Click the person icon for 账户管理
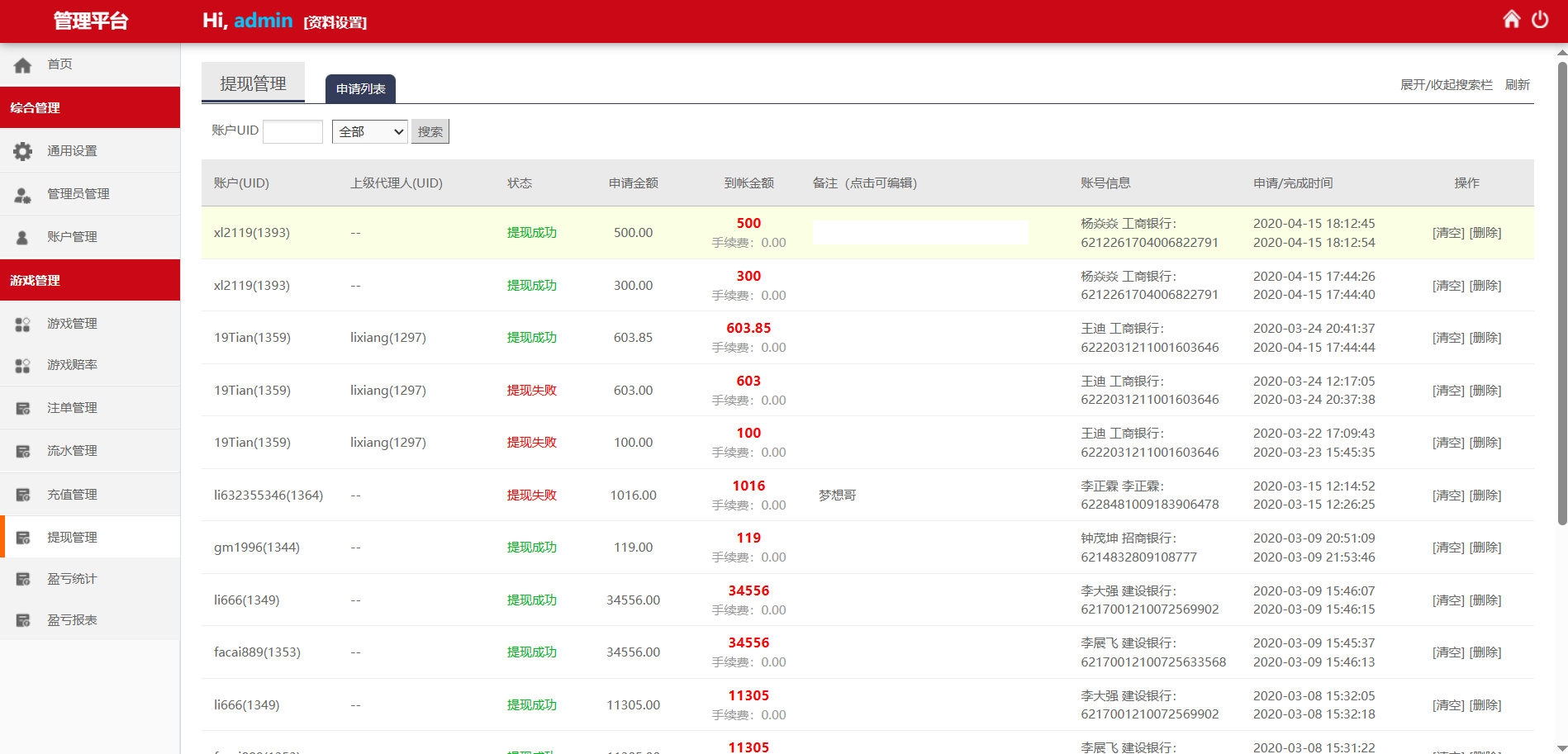 click(x=23, y=237)
